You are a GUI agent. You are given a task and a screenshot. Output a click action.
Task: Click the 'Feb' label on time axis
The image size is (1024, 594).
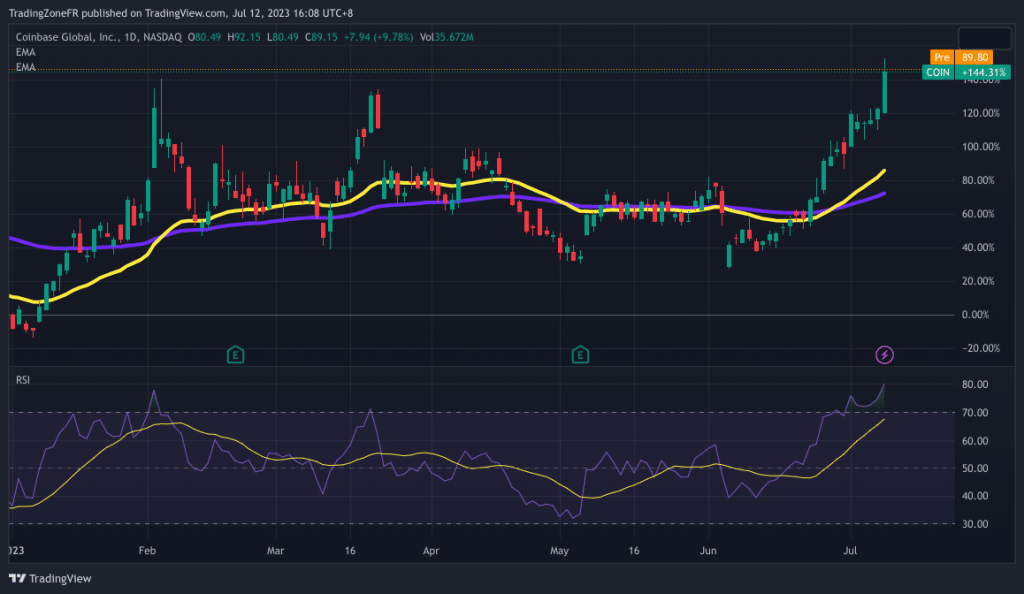tap(147, 551)
